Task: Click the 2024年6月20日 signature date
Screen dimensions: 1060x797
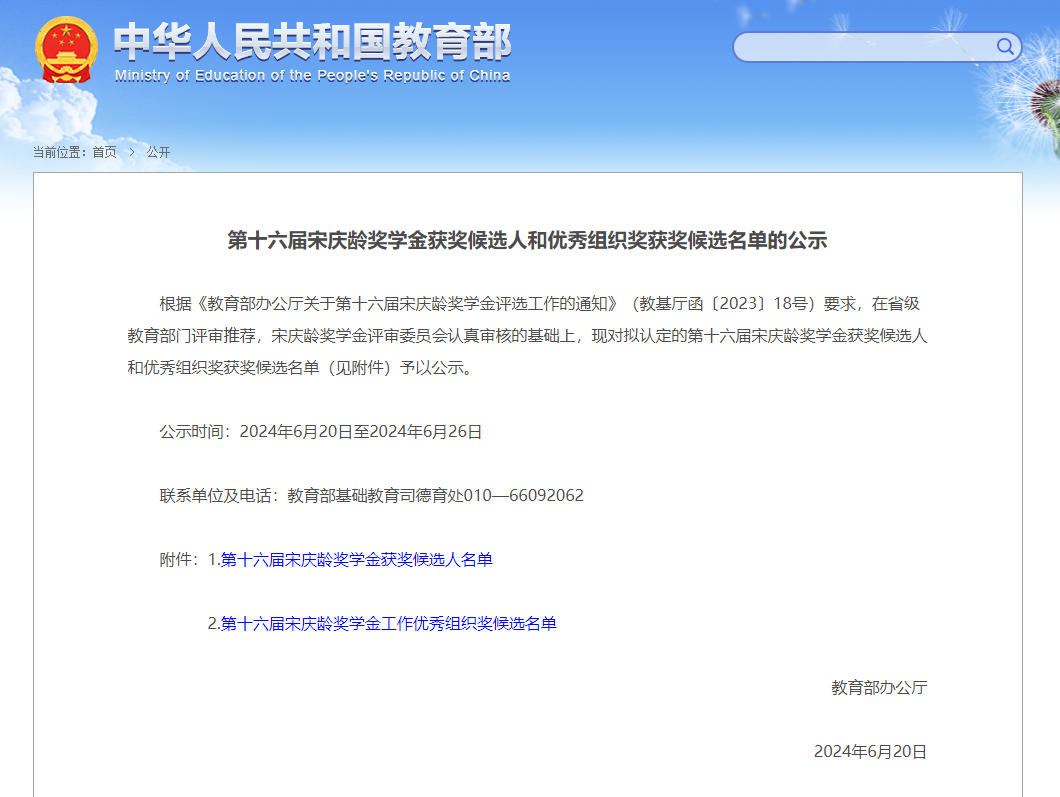Action: pyautogui.click(x=870, y=752)
